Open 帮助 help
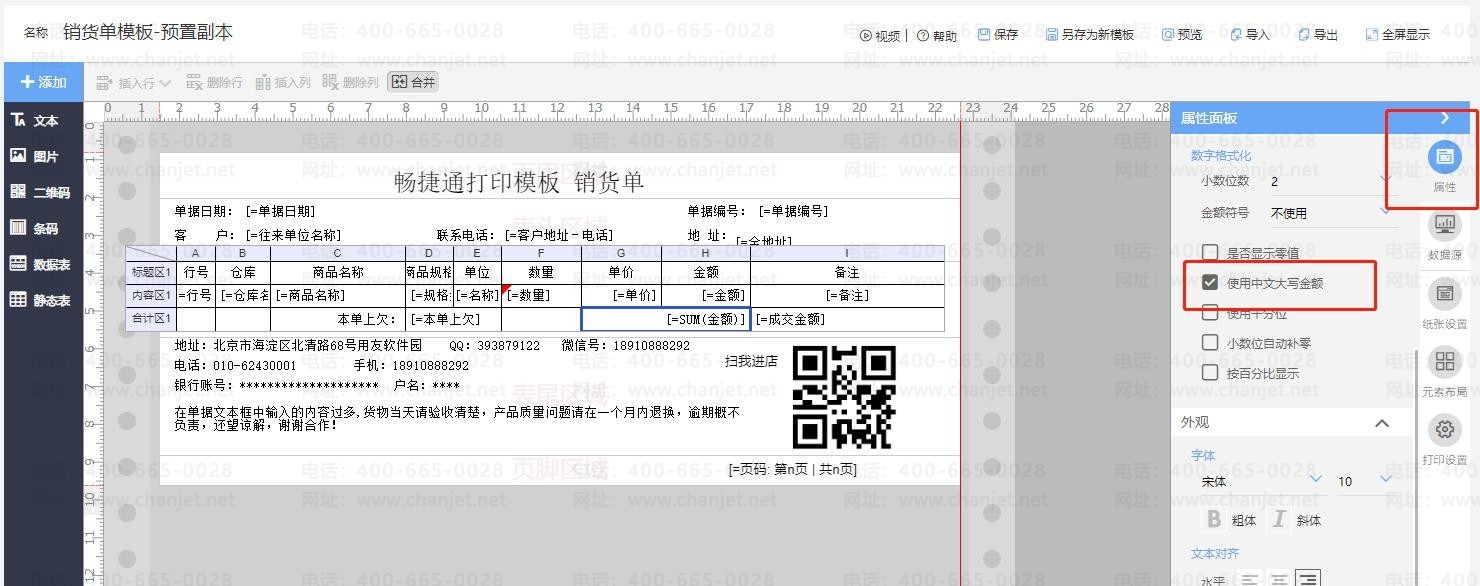 pyautogui.click(x=936, y=35)
